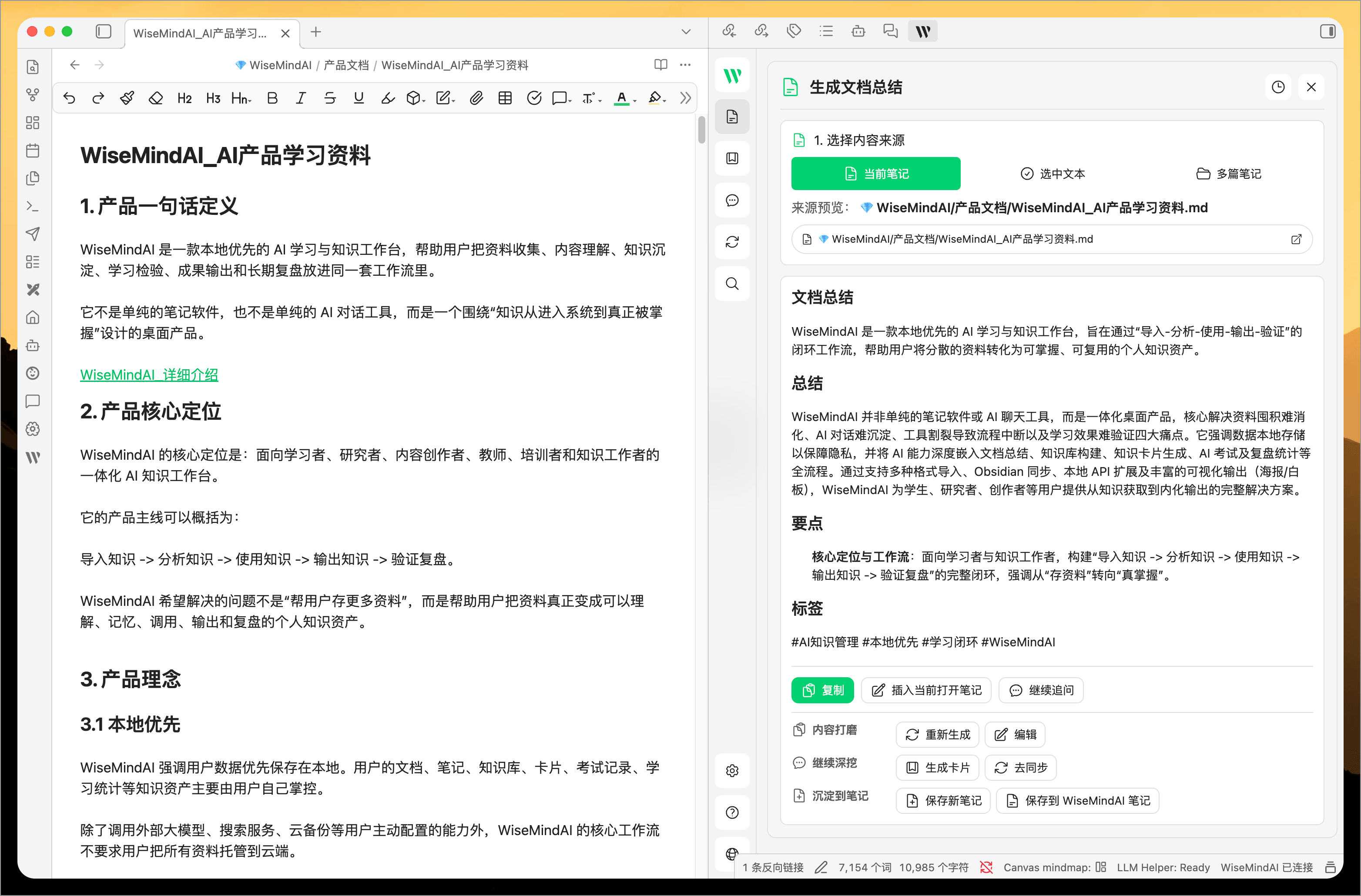Image resolution: width=1361 pixels, height=896 pixels.
Task: Click the WiseMindAI W icon in left ribbon
Action: tap(33, 457)
